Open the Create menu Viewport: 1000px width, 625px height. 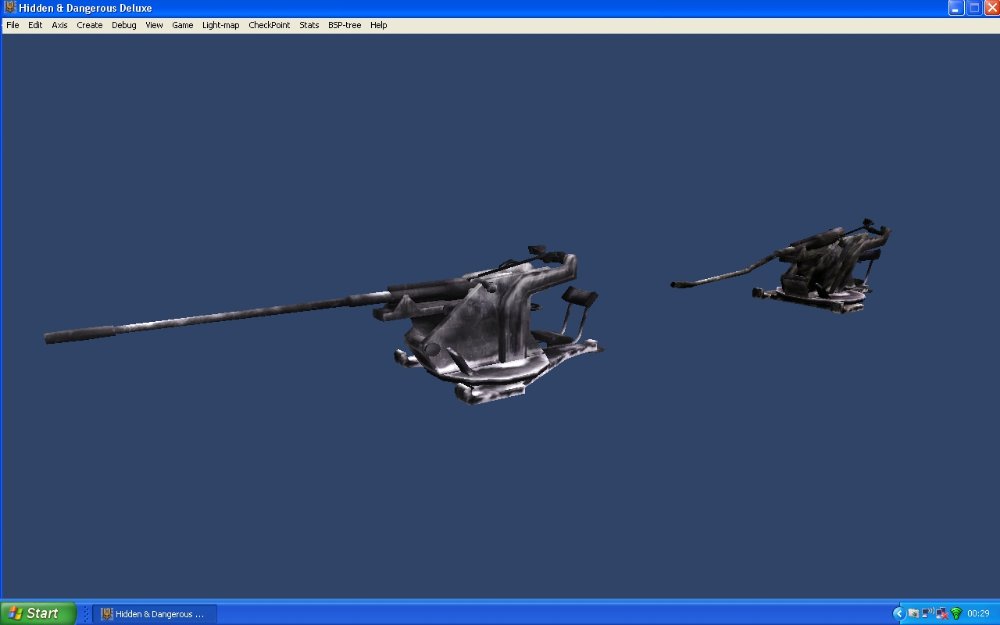(89, 25)
